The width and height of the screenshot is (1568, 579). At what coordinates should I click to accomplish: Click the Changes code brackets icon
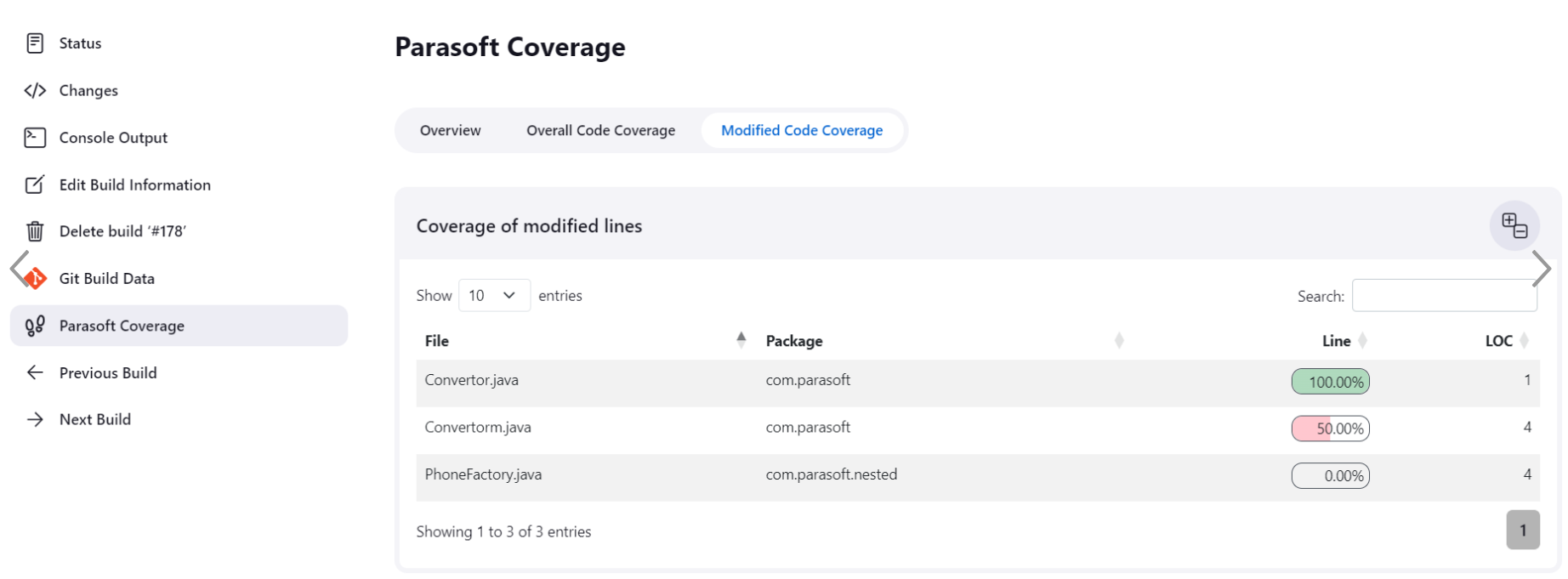(35, 91)
